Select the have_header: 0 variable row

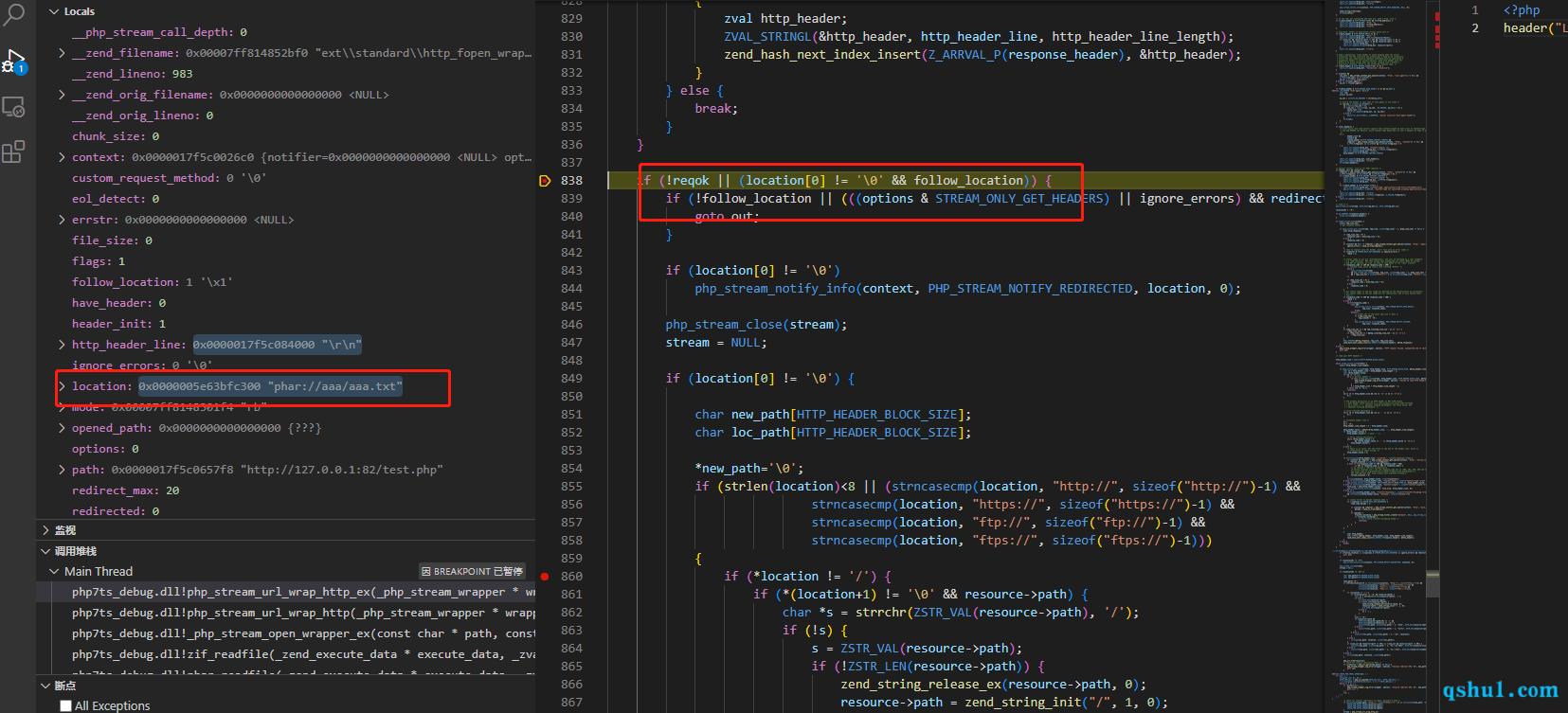285,303
